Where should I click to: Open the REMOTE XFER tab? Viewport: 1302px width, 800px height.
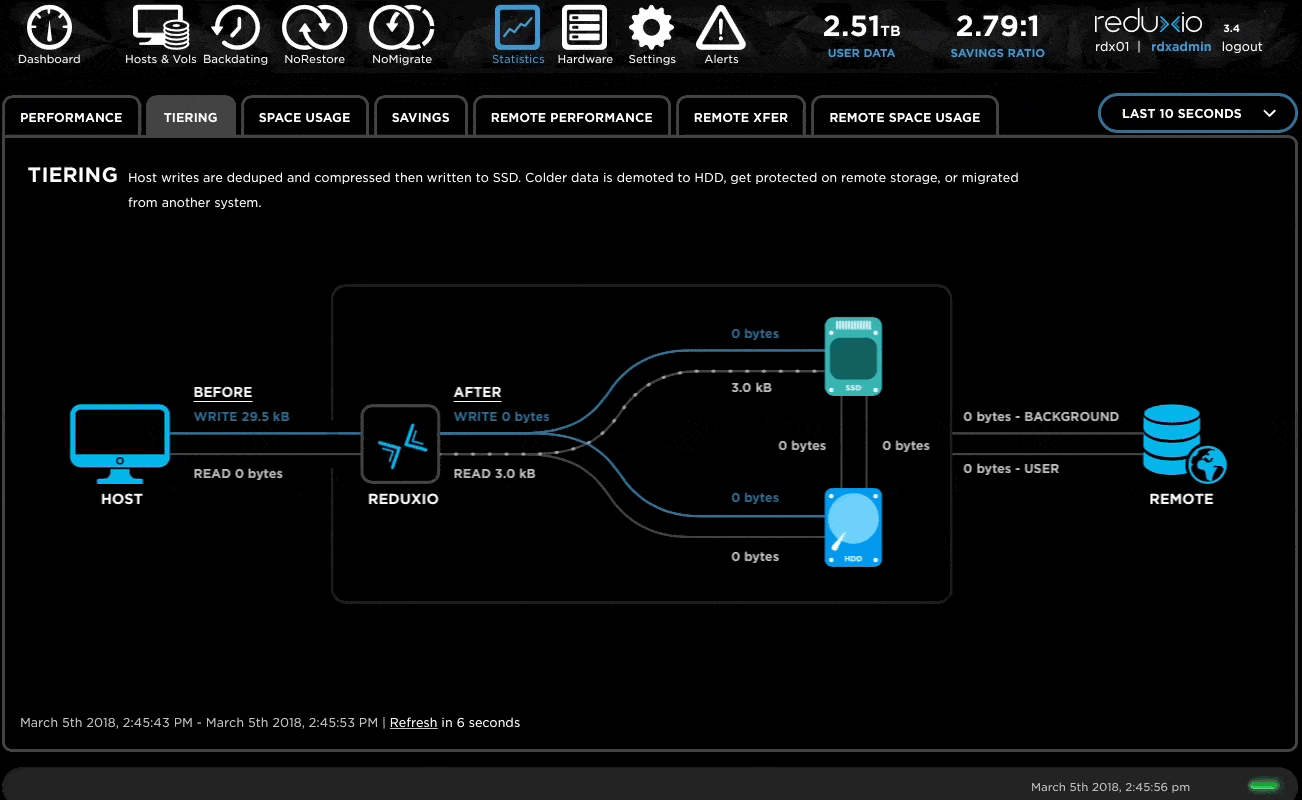(741, 117)
